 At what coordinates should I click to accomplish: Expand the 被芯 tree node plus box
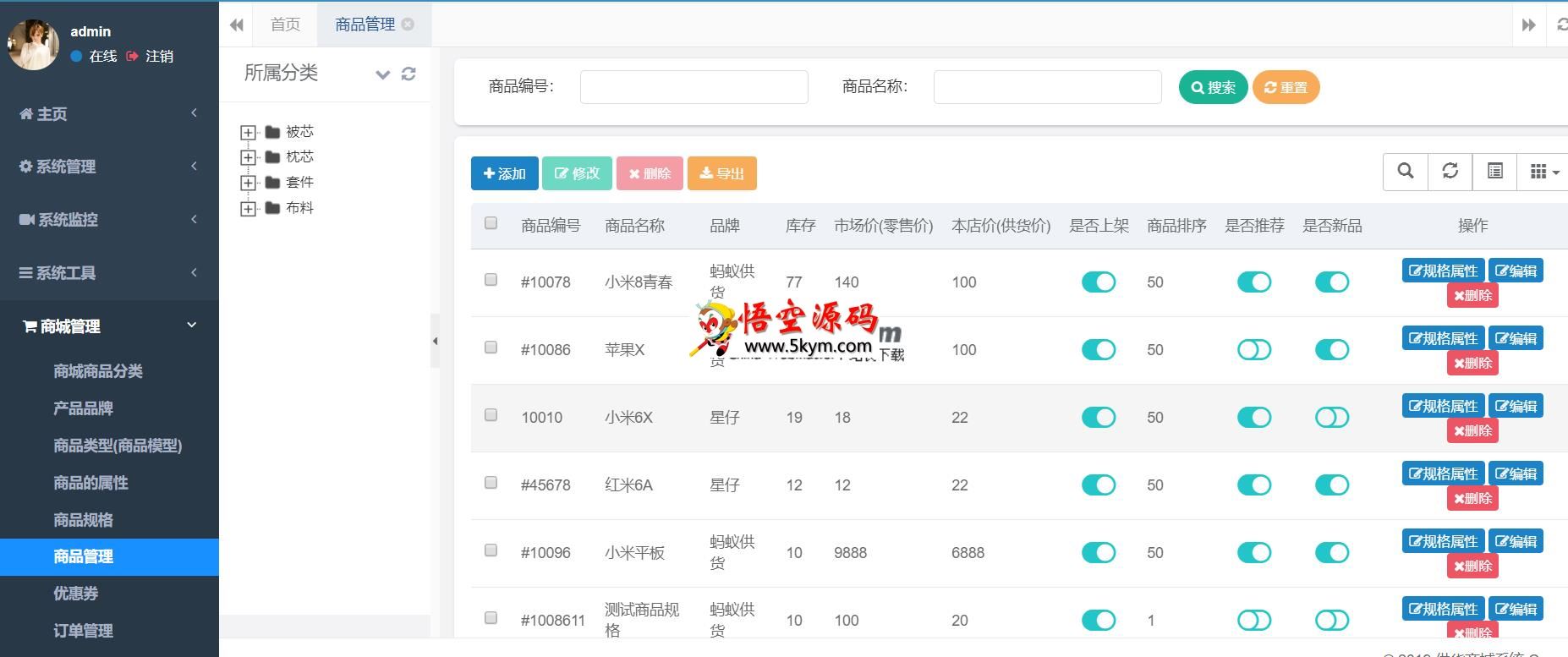point(248,133)
